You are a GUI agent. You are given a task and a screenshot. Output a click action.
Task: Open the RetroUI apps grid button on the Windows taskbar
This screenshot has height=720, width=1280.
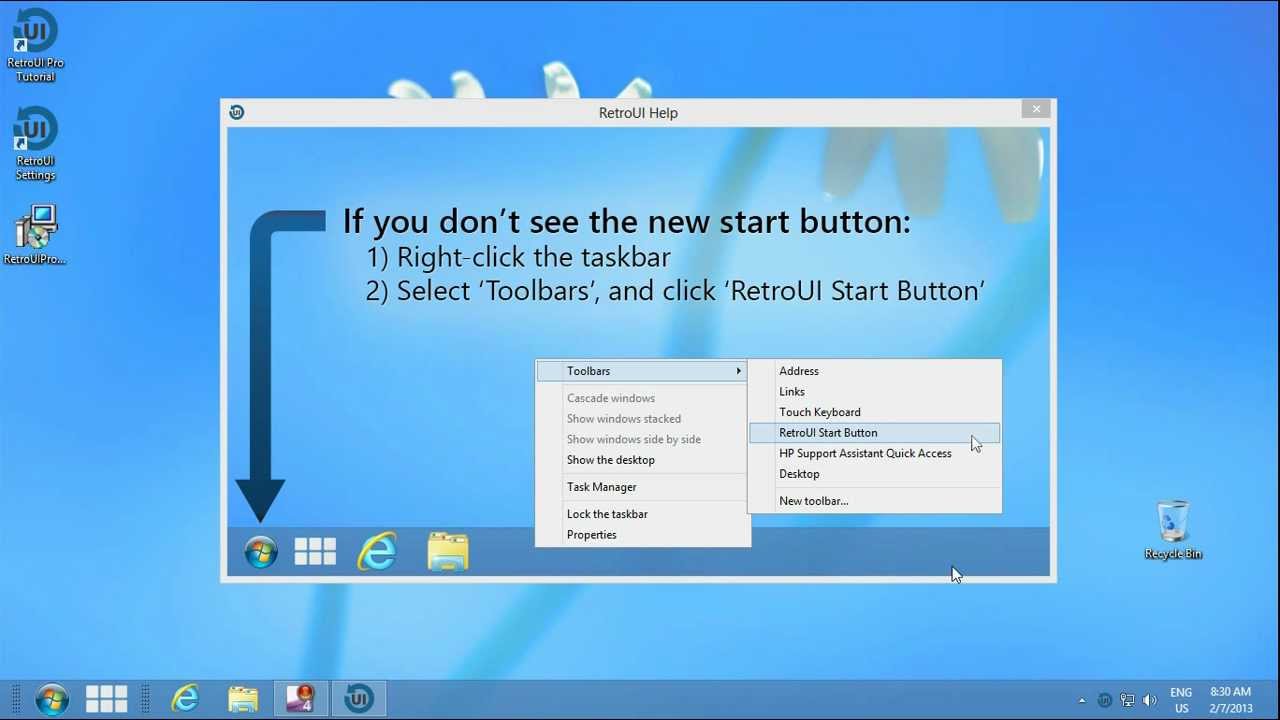106,699
